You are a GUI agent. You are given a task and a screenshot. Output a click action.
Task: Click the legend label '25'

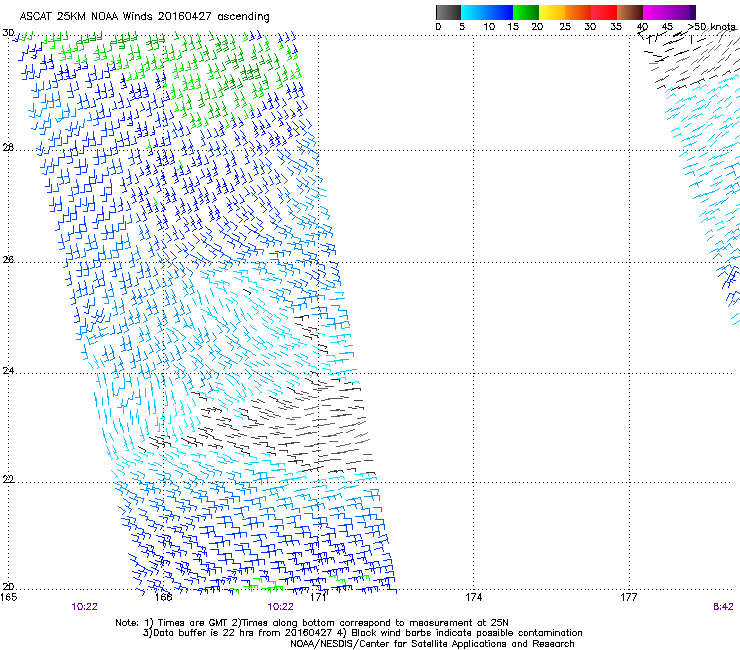click(565, 27)
